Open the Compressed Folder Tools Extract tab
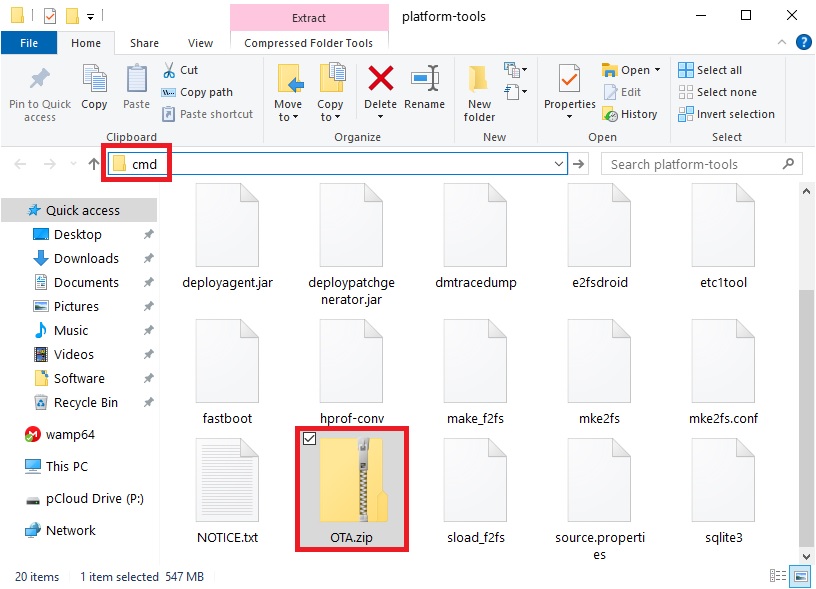Viewport: 816px width, 589px height. [x=308, y=17]
